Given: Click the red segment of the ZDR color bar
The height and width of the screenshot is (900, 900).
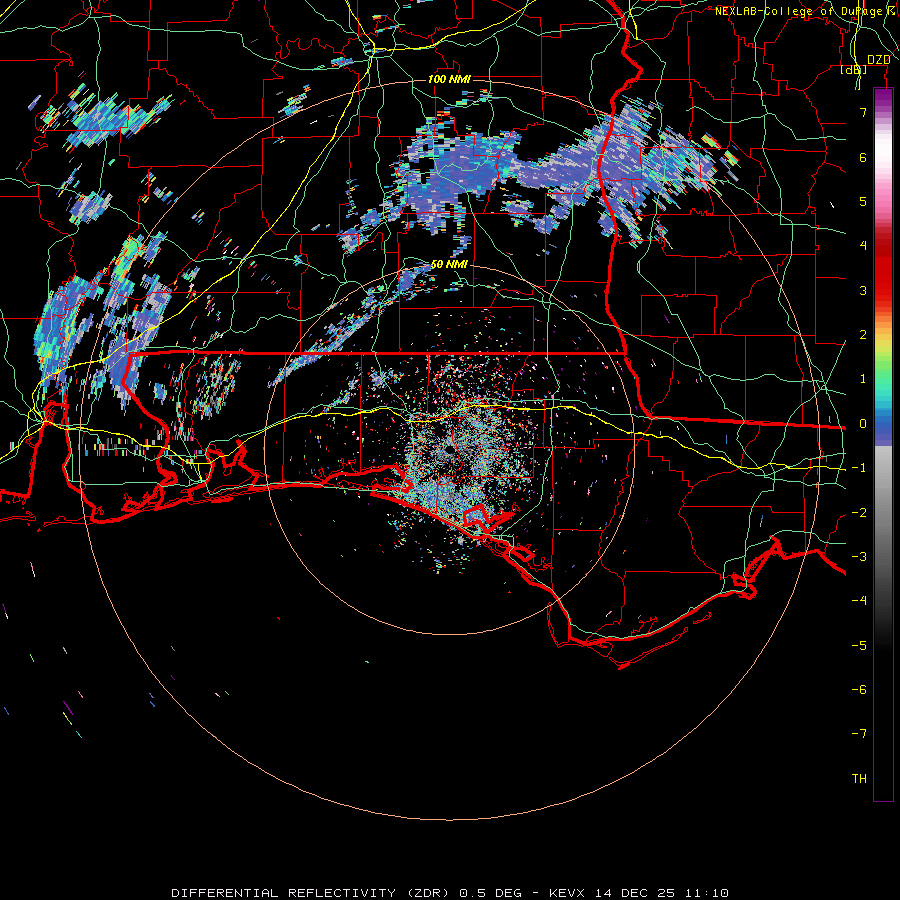Looking at the screenshot, I should click(x=883, y=270).
